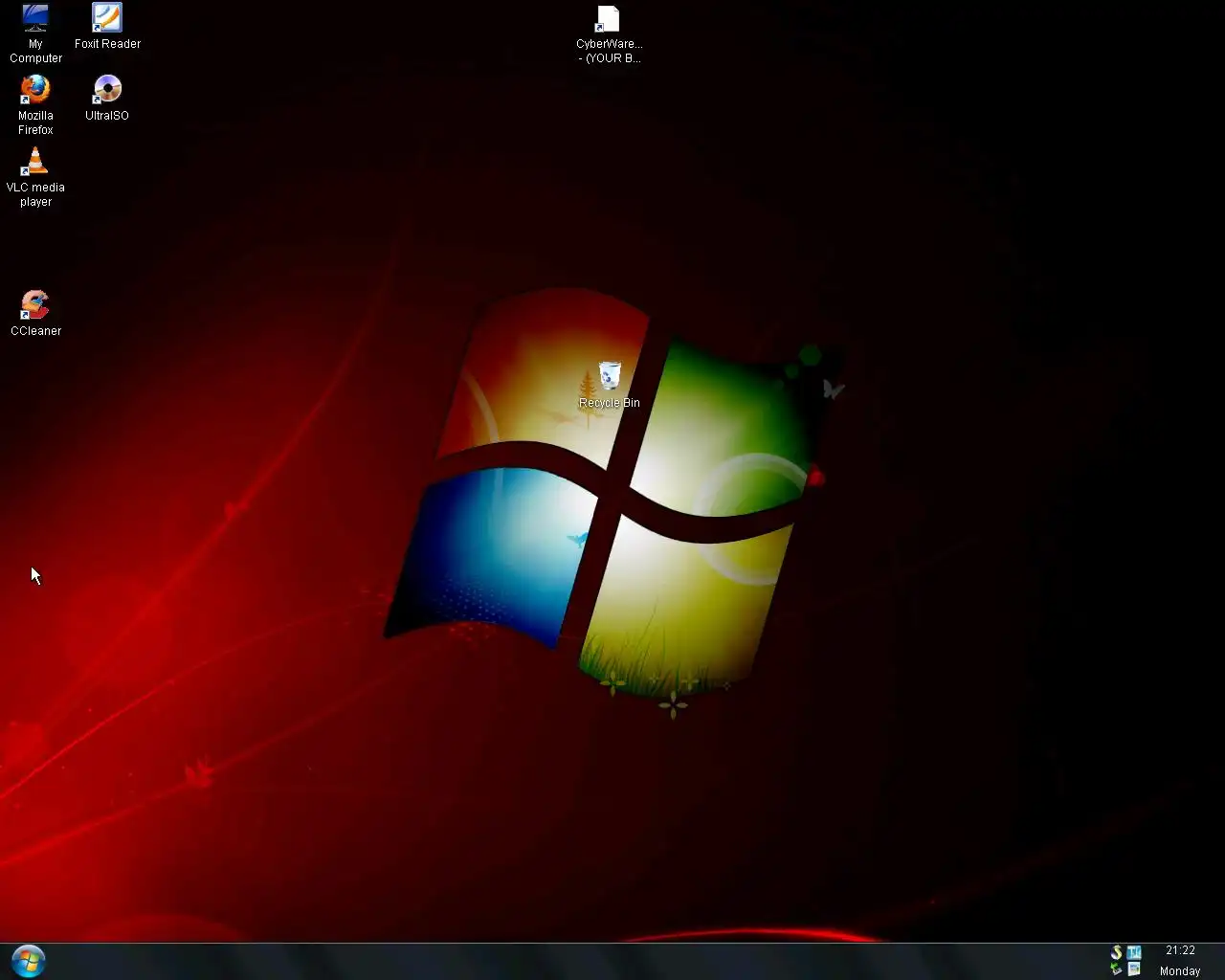Click the Monday day label in taskbar
The width and height of the screenshot is (1225, 980).
[1180, 970]
